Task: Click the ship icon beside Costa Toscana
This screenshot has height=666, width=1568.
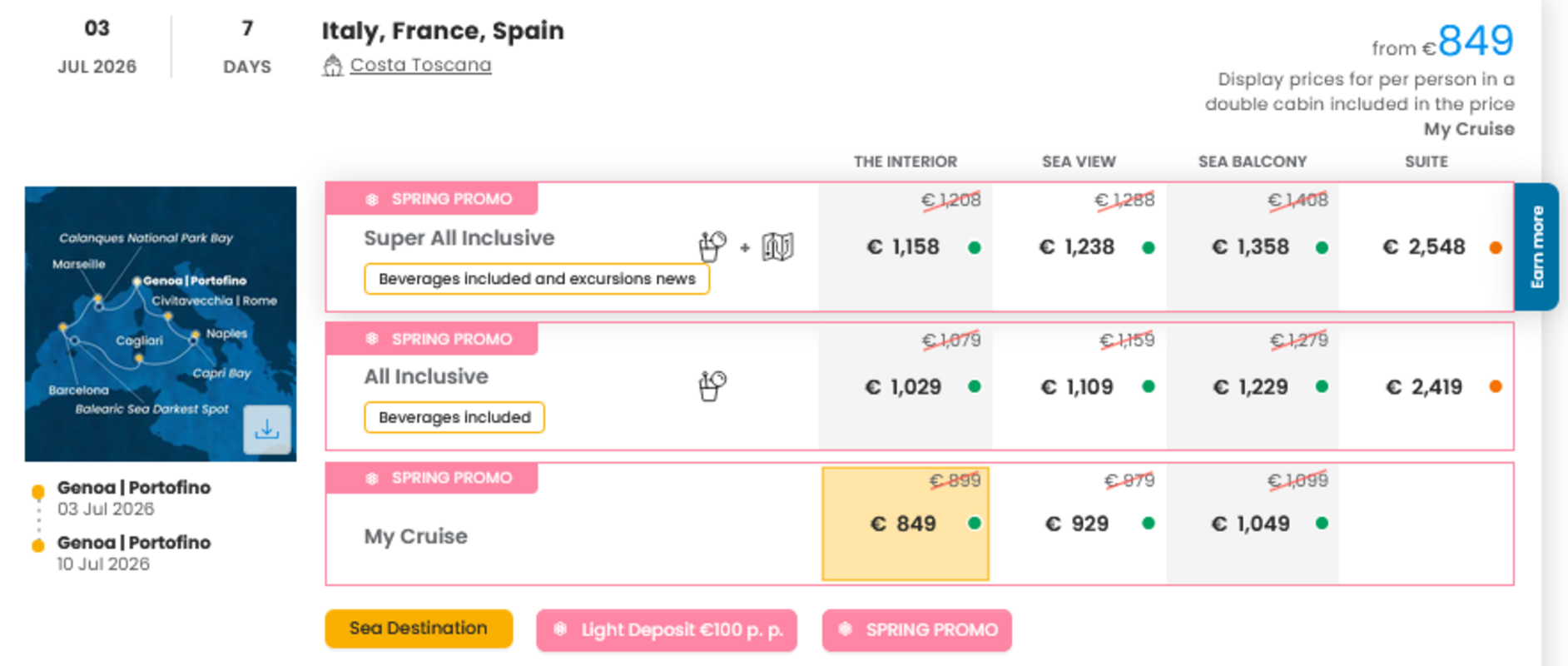Action: [333, 65]
